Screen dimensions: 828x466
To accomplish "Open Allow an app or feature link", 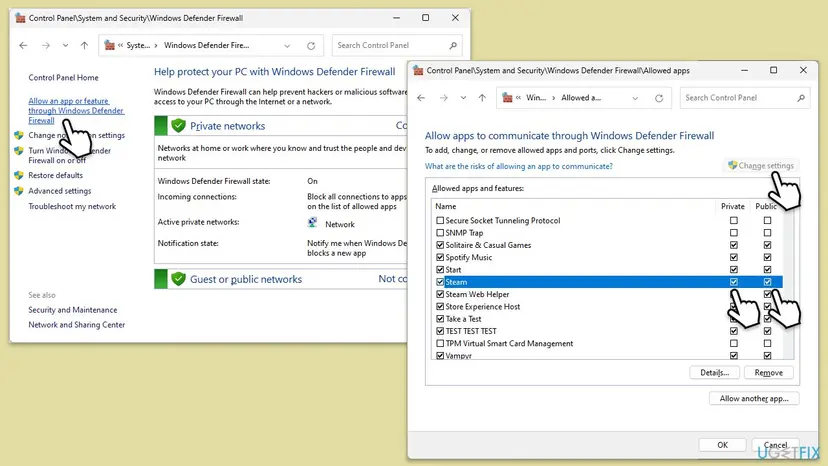I will tap(76, 110).
